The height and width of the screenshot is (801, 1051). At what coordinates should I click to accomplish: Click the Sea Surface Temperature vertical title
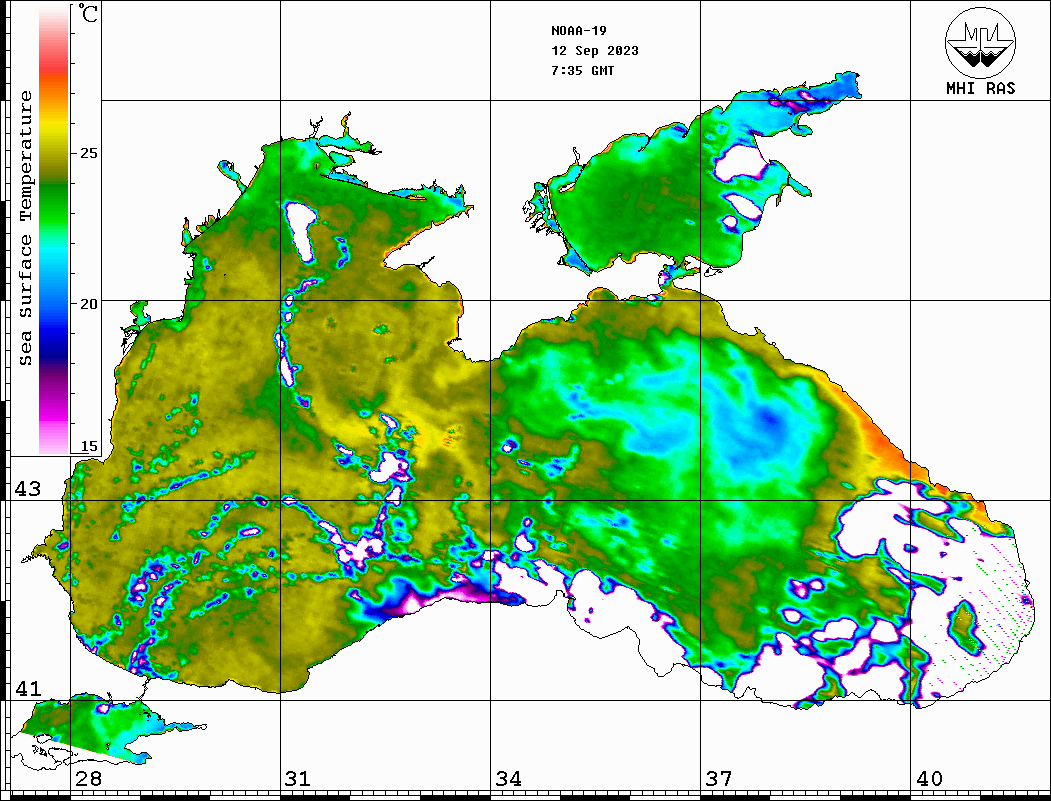[26, 228]
